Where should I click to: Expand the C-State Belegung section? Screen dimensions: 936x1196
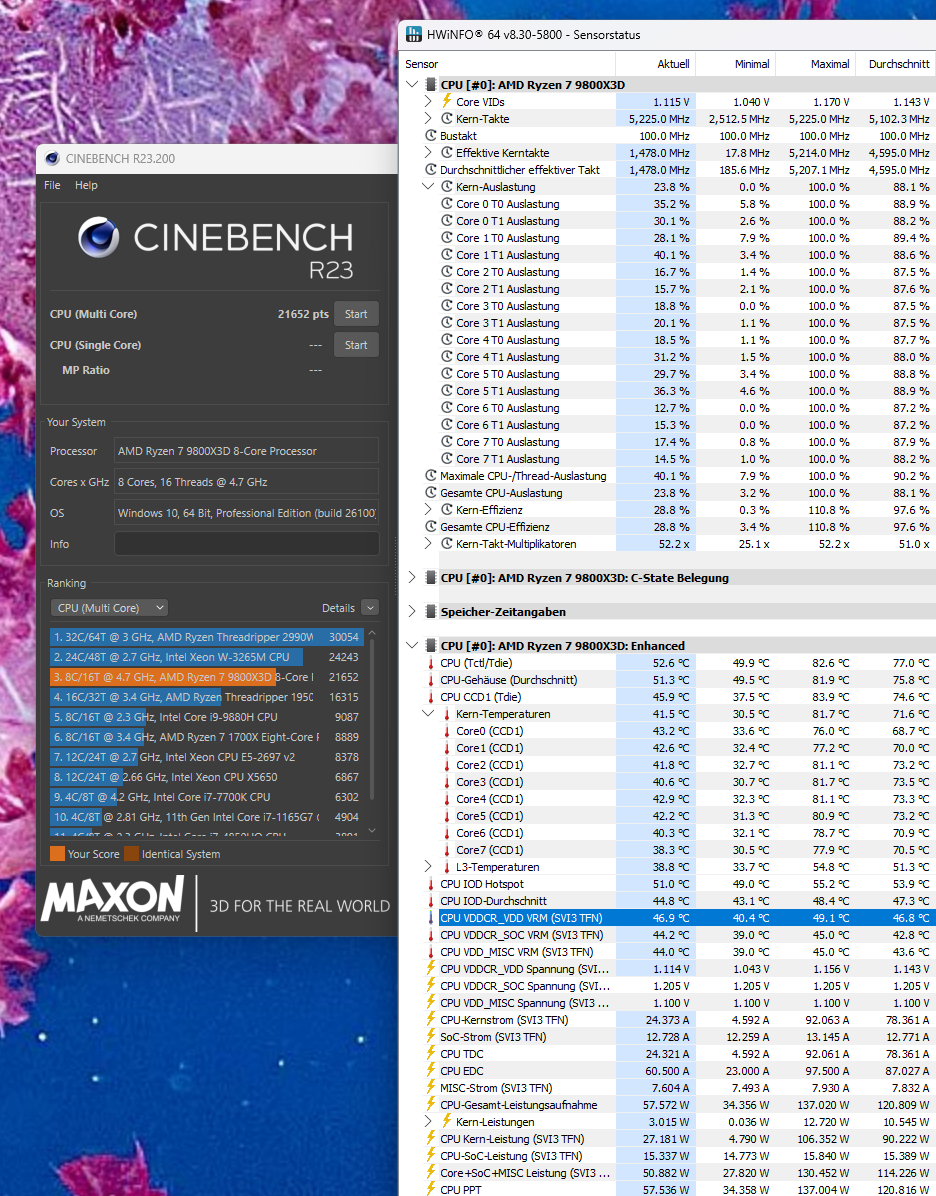click(x=412, y=577)
